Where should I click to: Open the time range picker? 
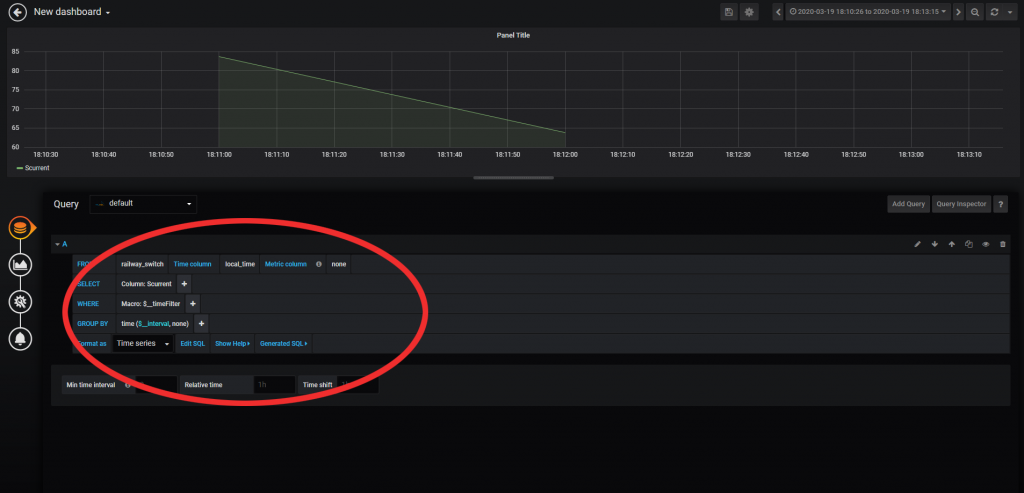pyautogui.click(x=868, y=12)
